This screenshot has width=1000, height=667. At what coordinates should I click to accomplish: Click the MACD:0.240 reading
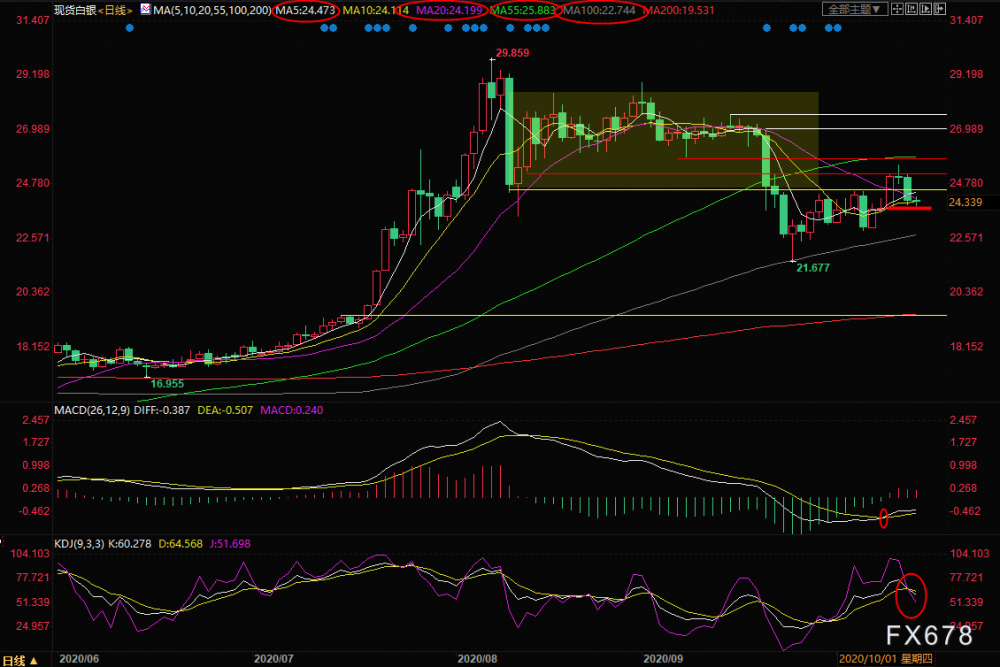click(291, 410)
